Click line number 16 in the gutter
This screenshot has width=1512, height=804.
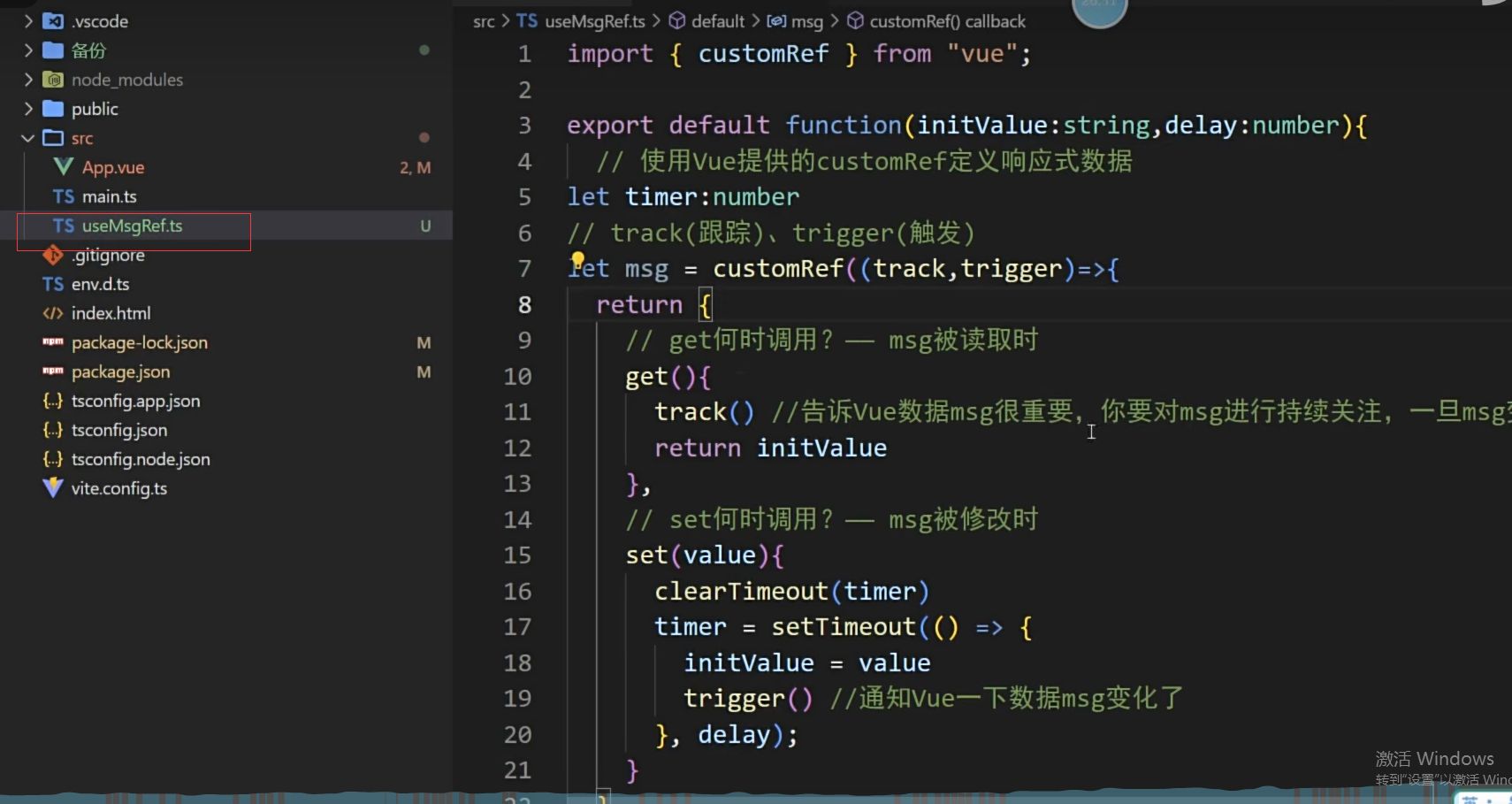point(517,591)
